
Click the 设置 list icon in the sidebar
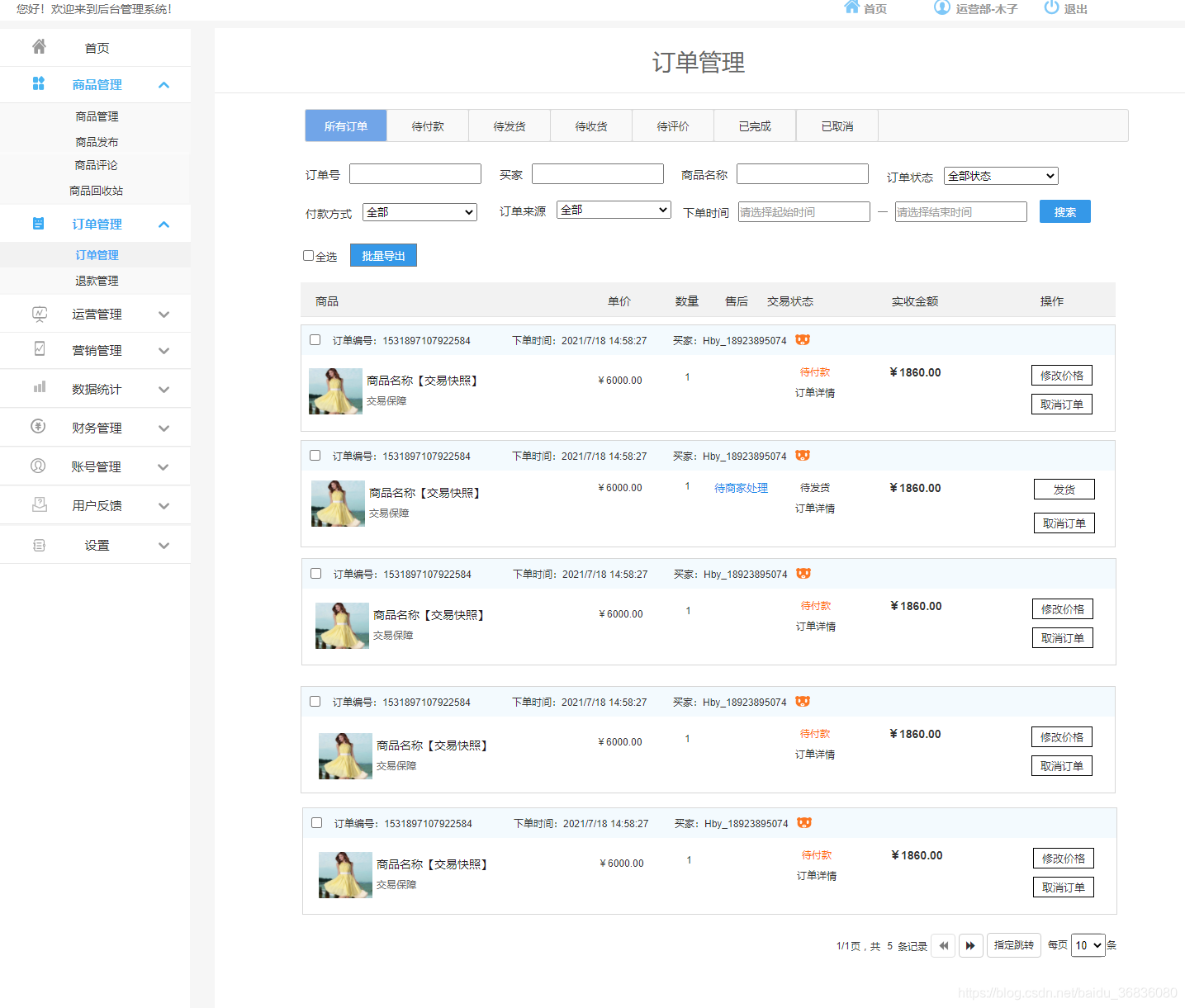coord(39,545)
